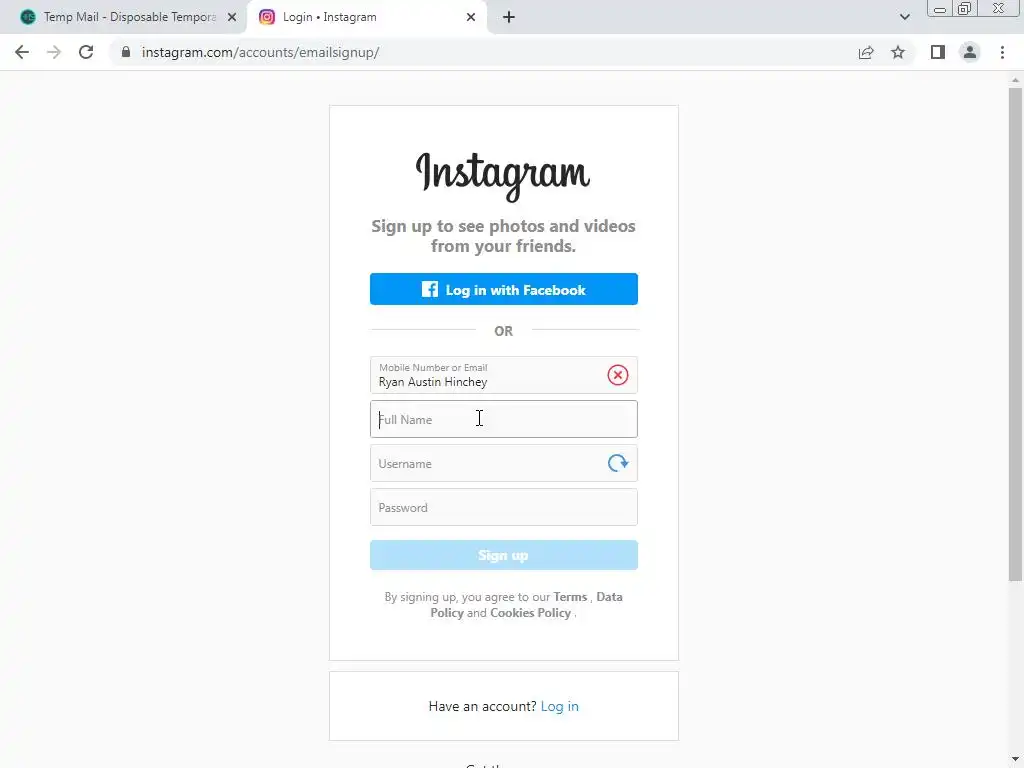Open the share page icon in address bar
This screenshot has height=768, width=1024.
[x=866, y=52]
